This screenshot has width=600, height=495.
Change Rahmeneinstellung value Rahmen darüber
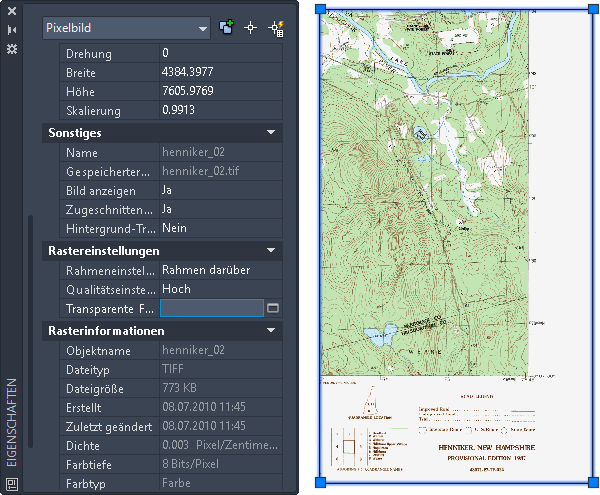pyautogui.click(x=221, y=270)
